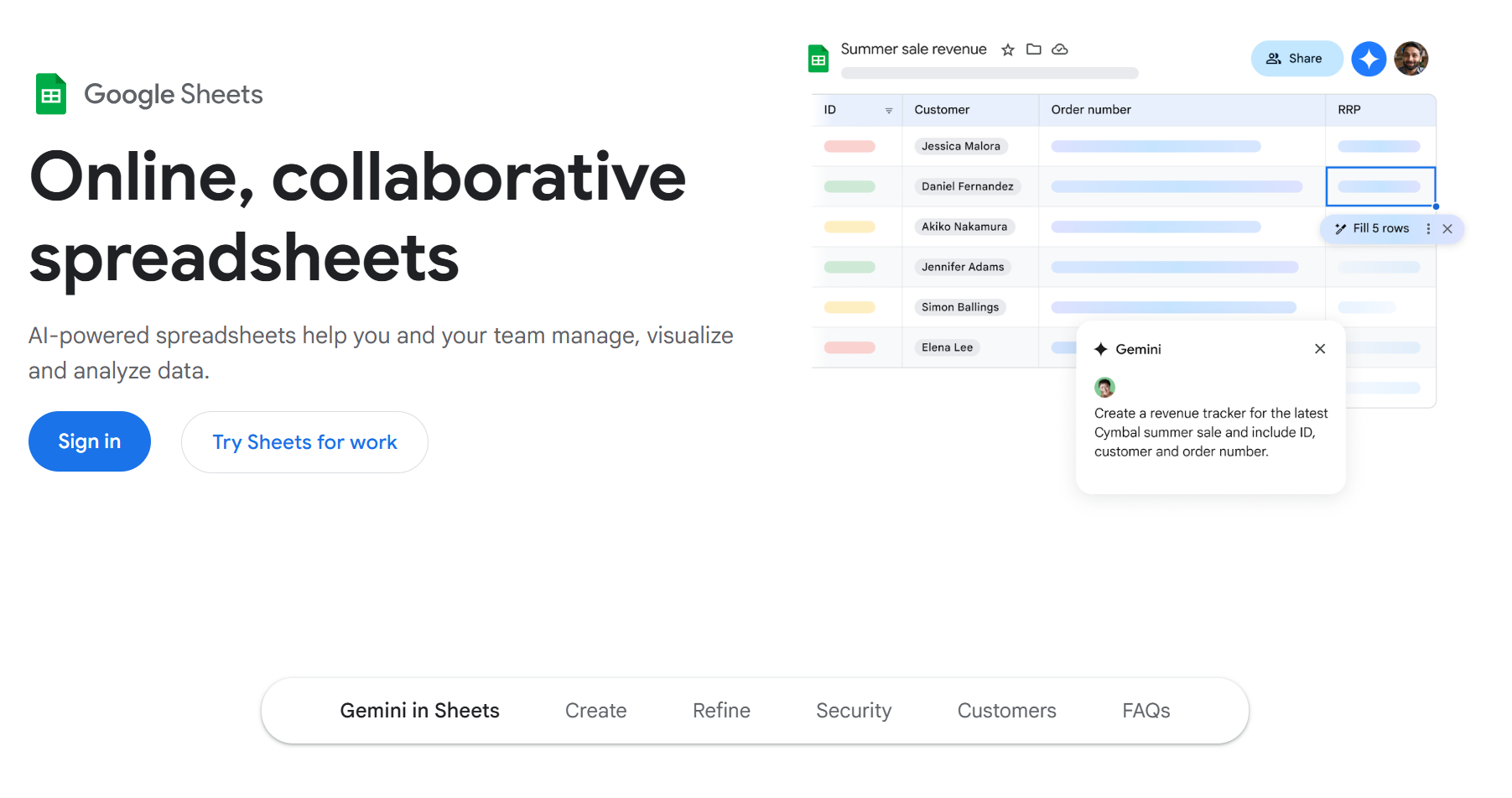Click the Share button

pos(1296,59)
